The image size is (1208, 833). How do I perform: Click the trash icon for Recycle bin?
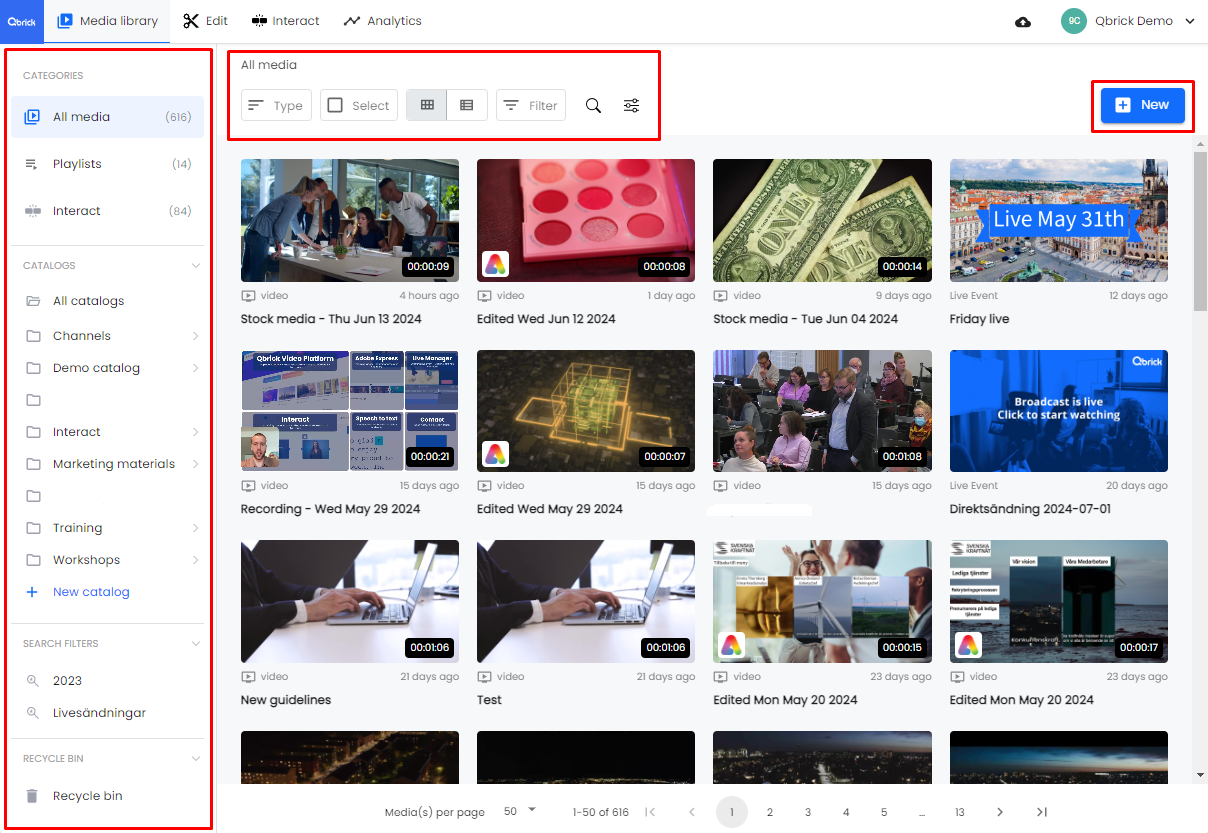click(32, 796)
